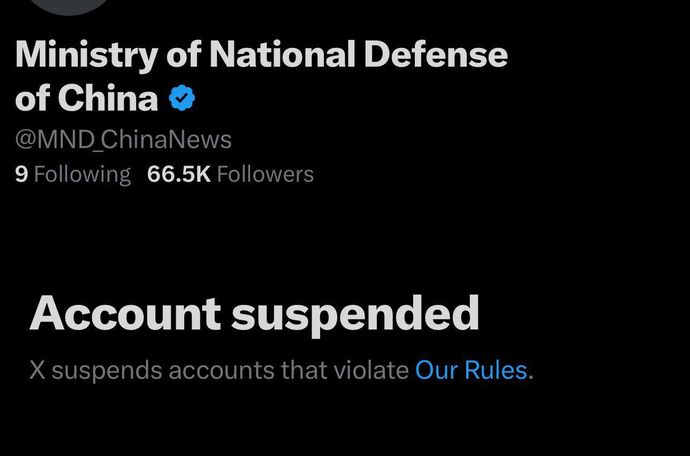Click the blue verified checkmark badge
This screenshot has height=456, width=690.
point(181,98)
